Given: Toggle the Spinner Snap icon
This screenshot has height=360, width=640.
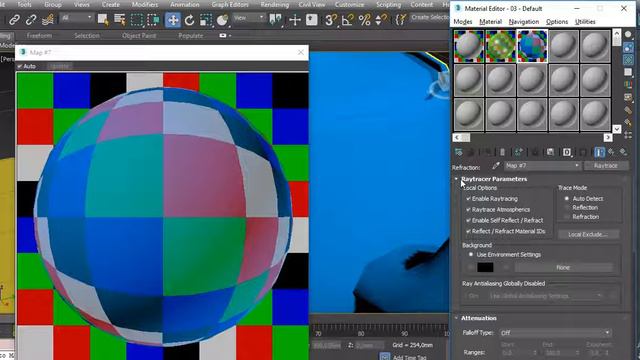Looking at the screenshot, I should (380, 20).
